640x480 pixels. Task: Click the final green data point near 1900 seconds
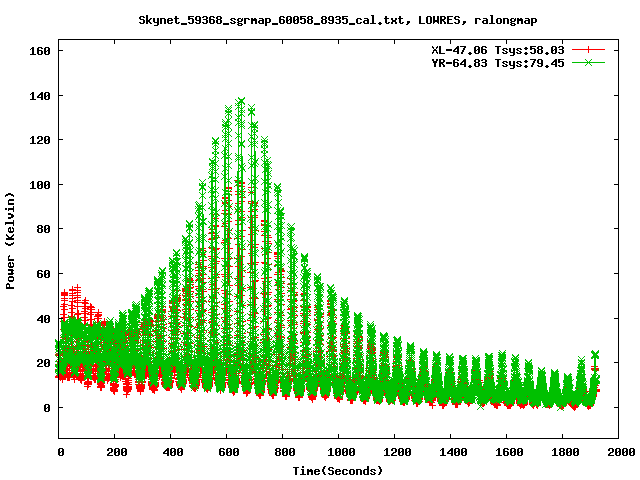595,354
